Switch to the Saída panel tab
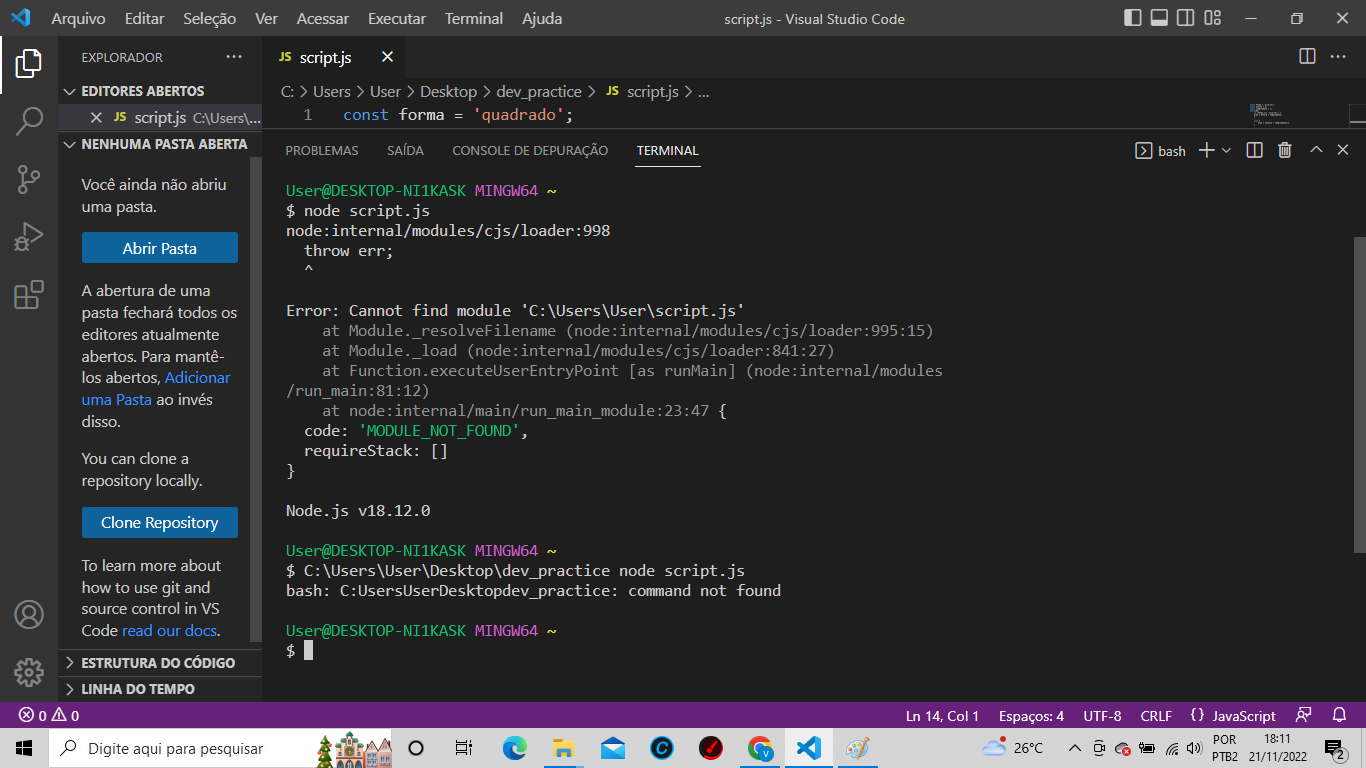This screenshot has height=768, width=1366. point(405,151)
